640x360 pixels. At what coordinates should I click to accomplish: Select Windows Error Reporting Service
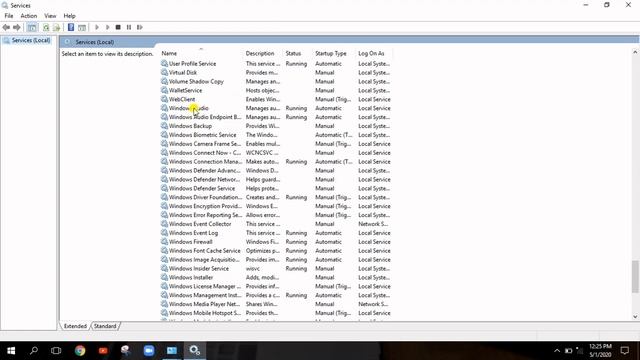[x=276, y=215]
